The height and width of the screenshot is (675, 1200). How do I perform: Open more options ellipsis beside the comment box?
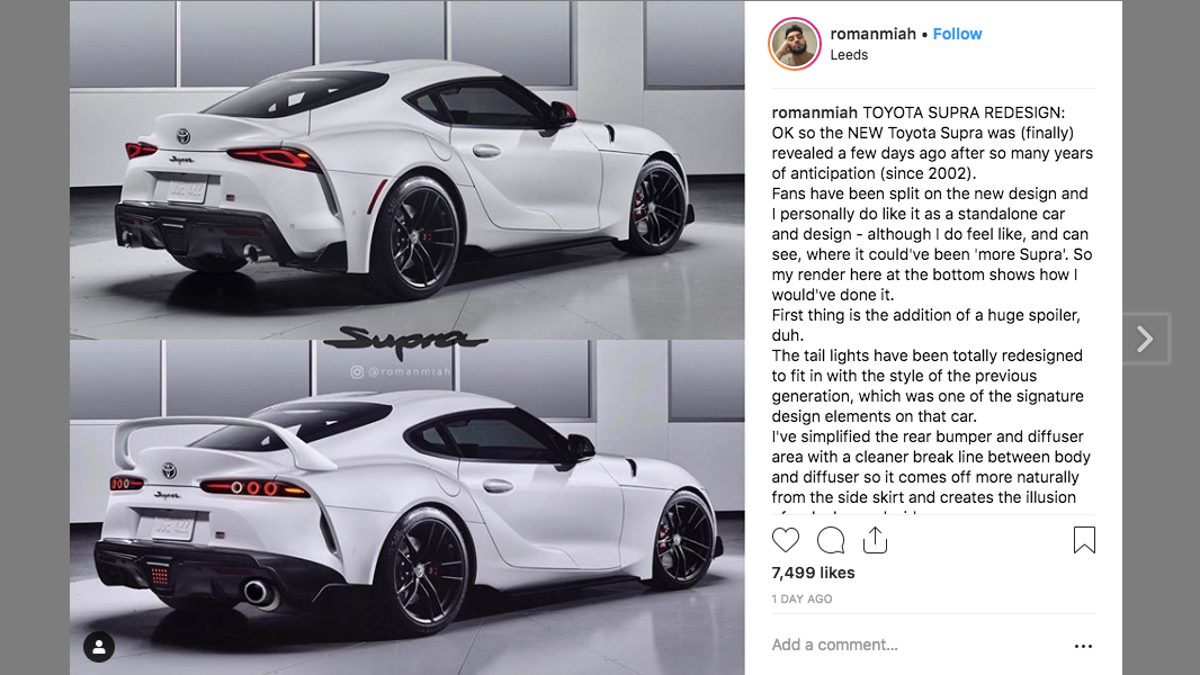click(x=1083, y=646)
